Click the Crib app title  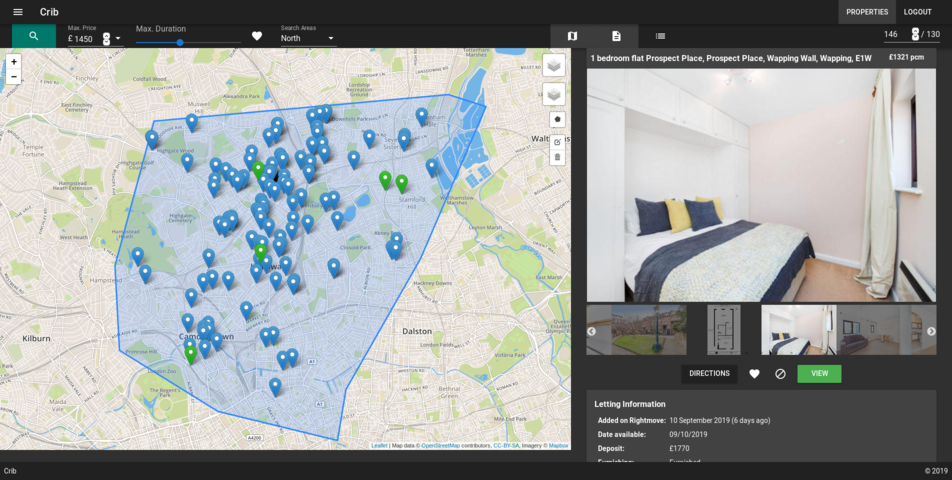(x=49, y=12)
